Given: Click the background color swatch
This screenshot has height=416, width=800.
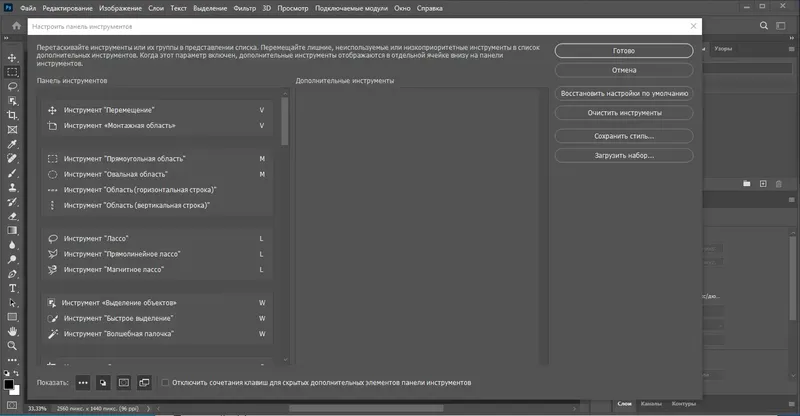Looking at the screenshot, I should point(17,391).
